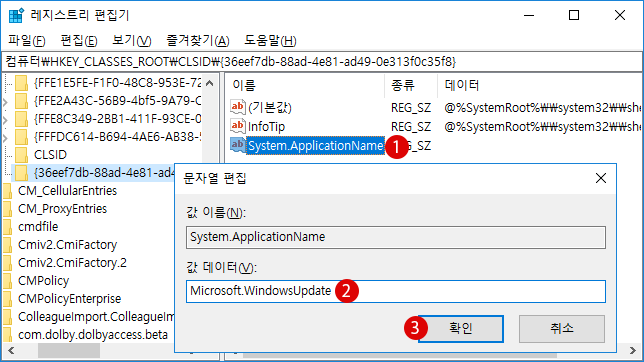This screenshot has width=644, height=362.
Task: Select the {FFE8C349-2BB1-411F key text
Action: (x=117, y=119)
